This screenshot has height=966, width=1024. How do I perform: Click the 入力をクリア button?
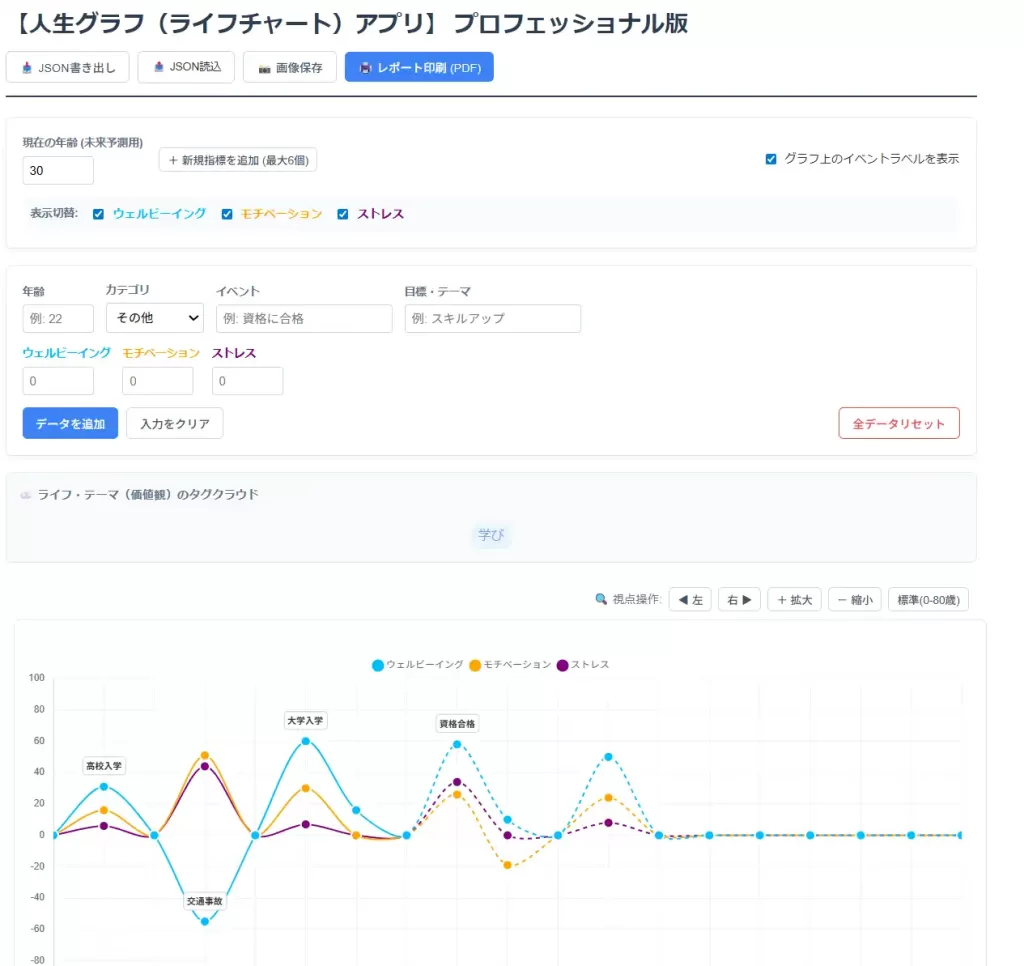click(174, 423)
